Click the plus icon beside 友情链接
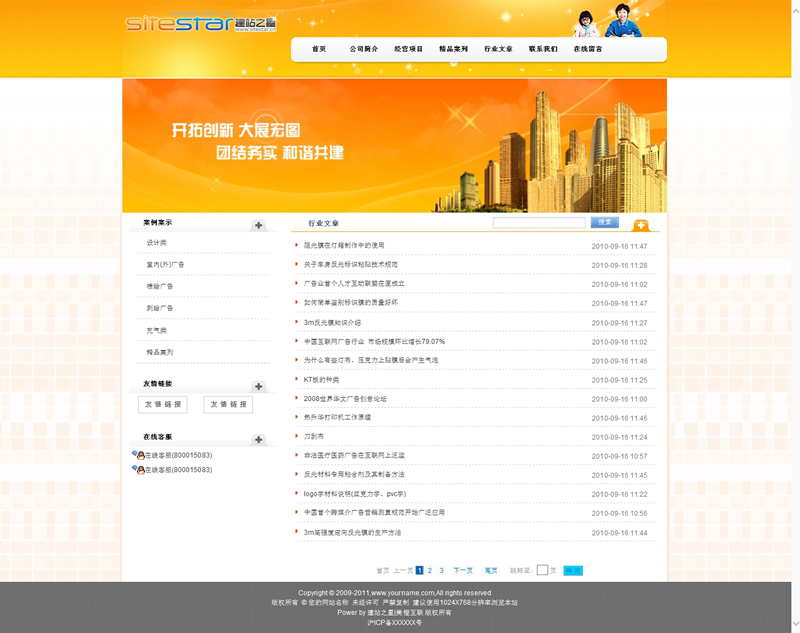Screen dimensions: 800x633 tap(259, 386)
